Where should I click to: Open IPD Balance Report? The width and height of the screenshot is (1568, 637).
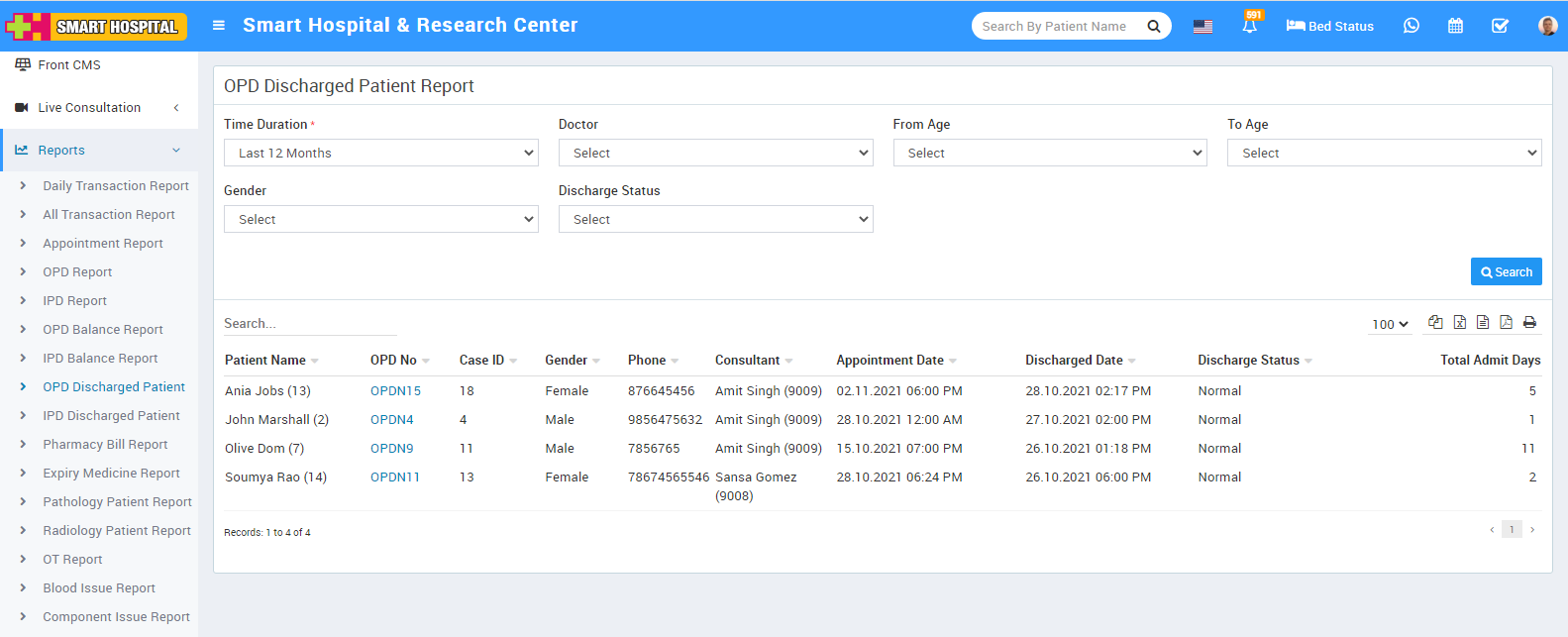(100, 359)
